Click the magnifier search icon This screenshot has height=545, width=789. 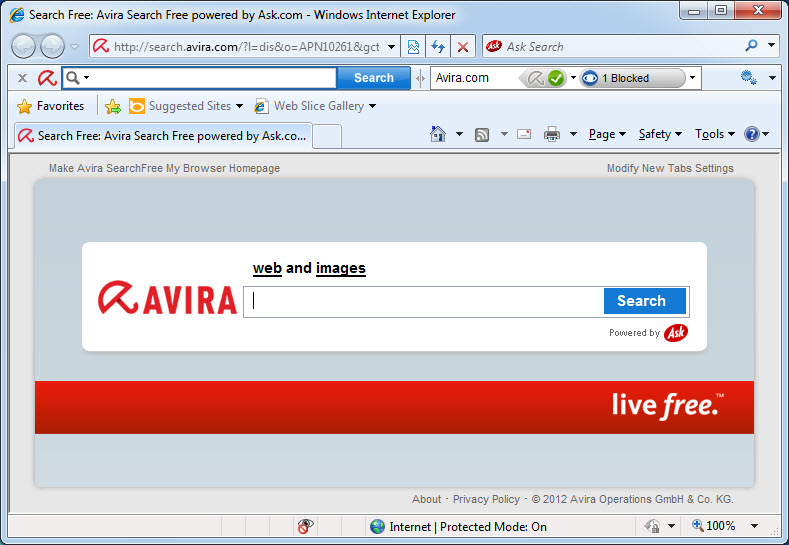[751, 46]
